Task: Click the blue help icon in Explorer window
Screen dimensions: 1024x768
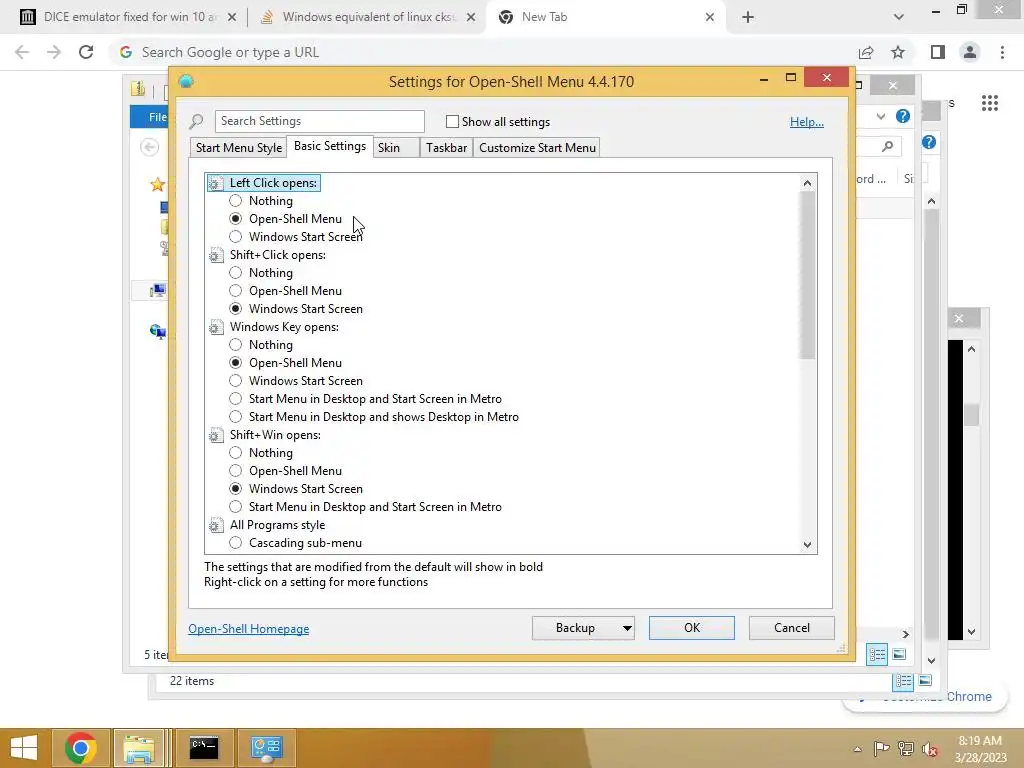Action: click(903, 116)
